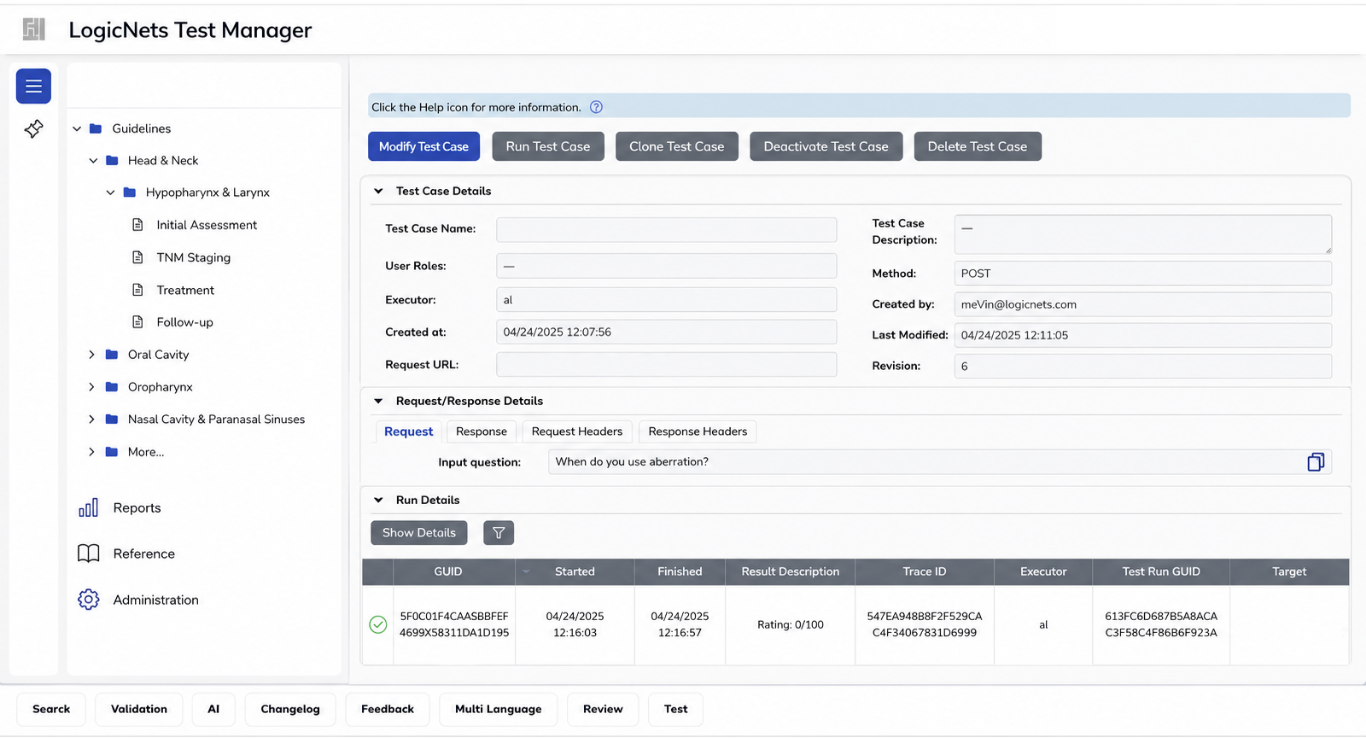Select Follow-up in the guidelines tree
The width and height of the screenshot is (1366, 738).
point(185,322)
